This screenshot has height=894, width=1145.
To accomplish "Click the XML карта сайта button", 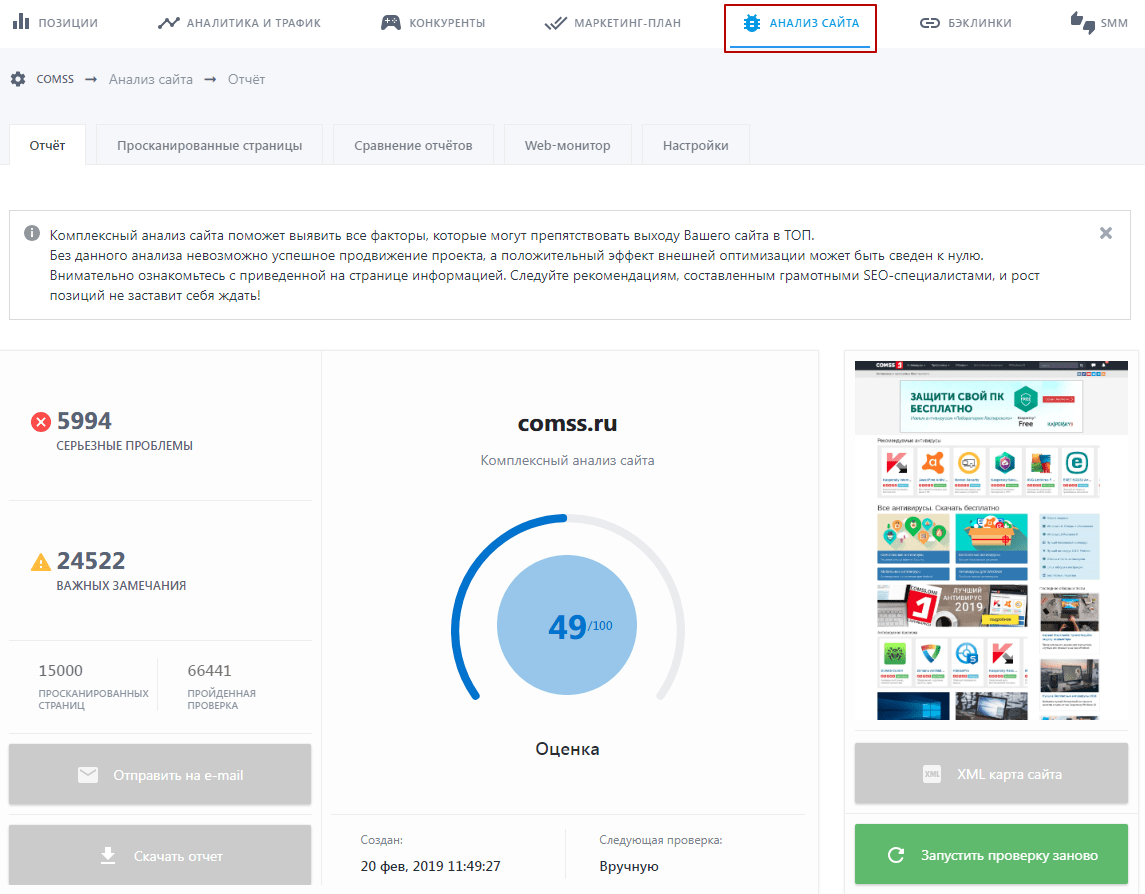I will tap(991, 773).
